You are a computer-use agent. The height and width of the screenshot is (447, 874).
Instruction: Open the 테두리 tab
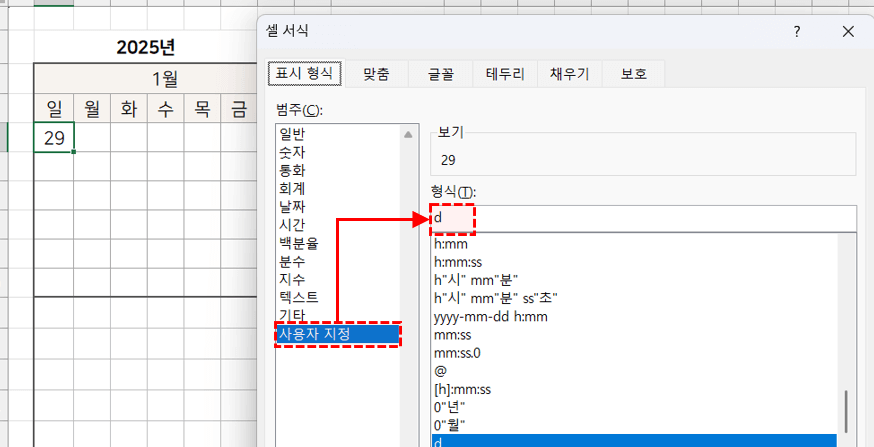click(505, 74)
